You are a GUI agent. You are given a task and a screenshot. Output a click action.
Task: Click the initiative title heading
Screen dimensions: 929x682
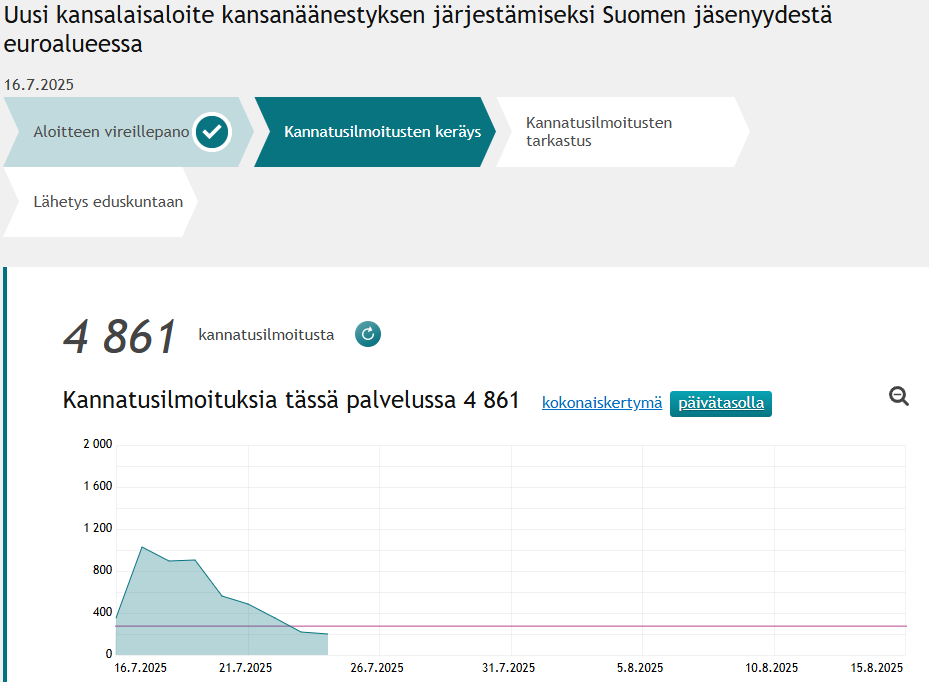[417, 29]
